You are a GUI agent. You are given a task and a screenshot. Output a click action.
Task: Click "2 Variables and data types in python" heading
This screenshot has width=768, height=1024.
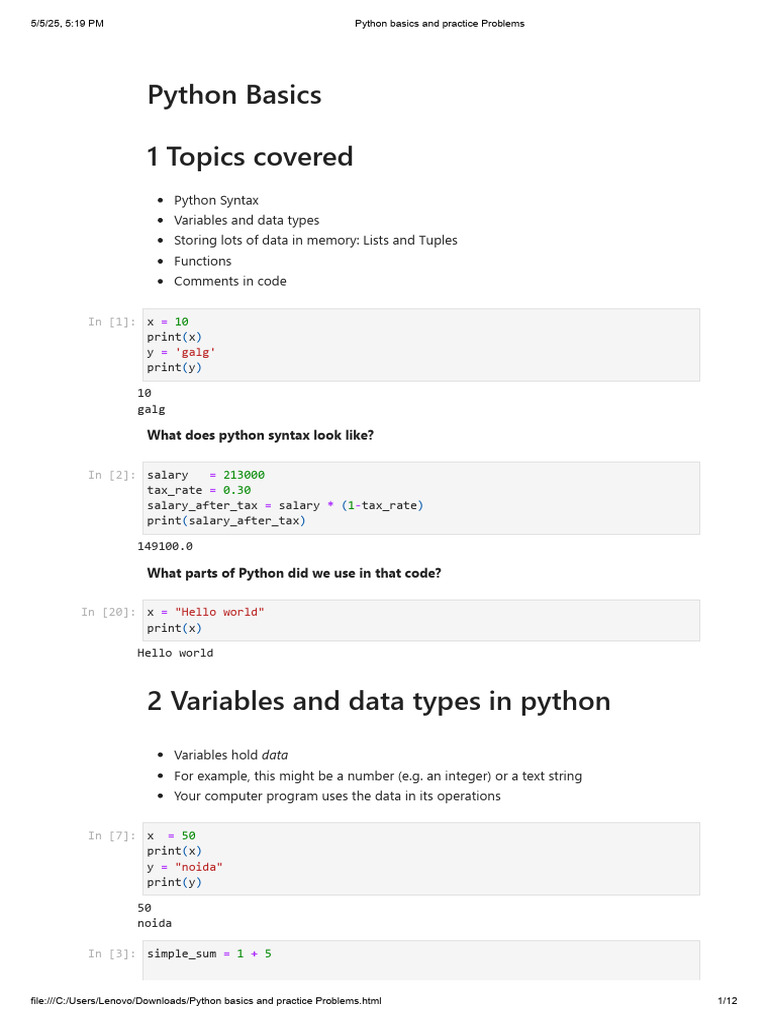click(378, 700)
